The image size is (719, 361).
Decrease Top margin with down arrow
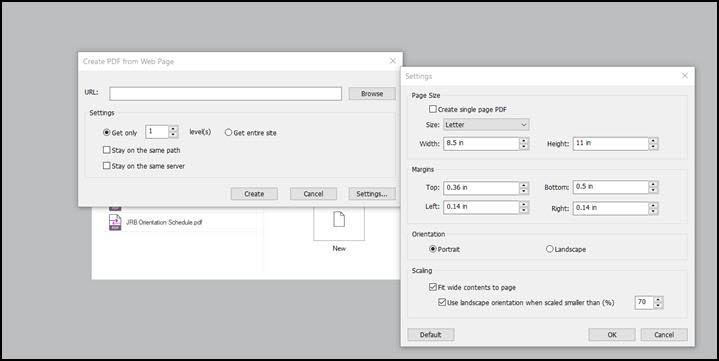click(524, 191)
